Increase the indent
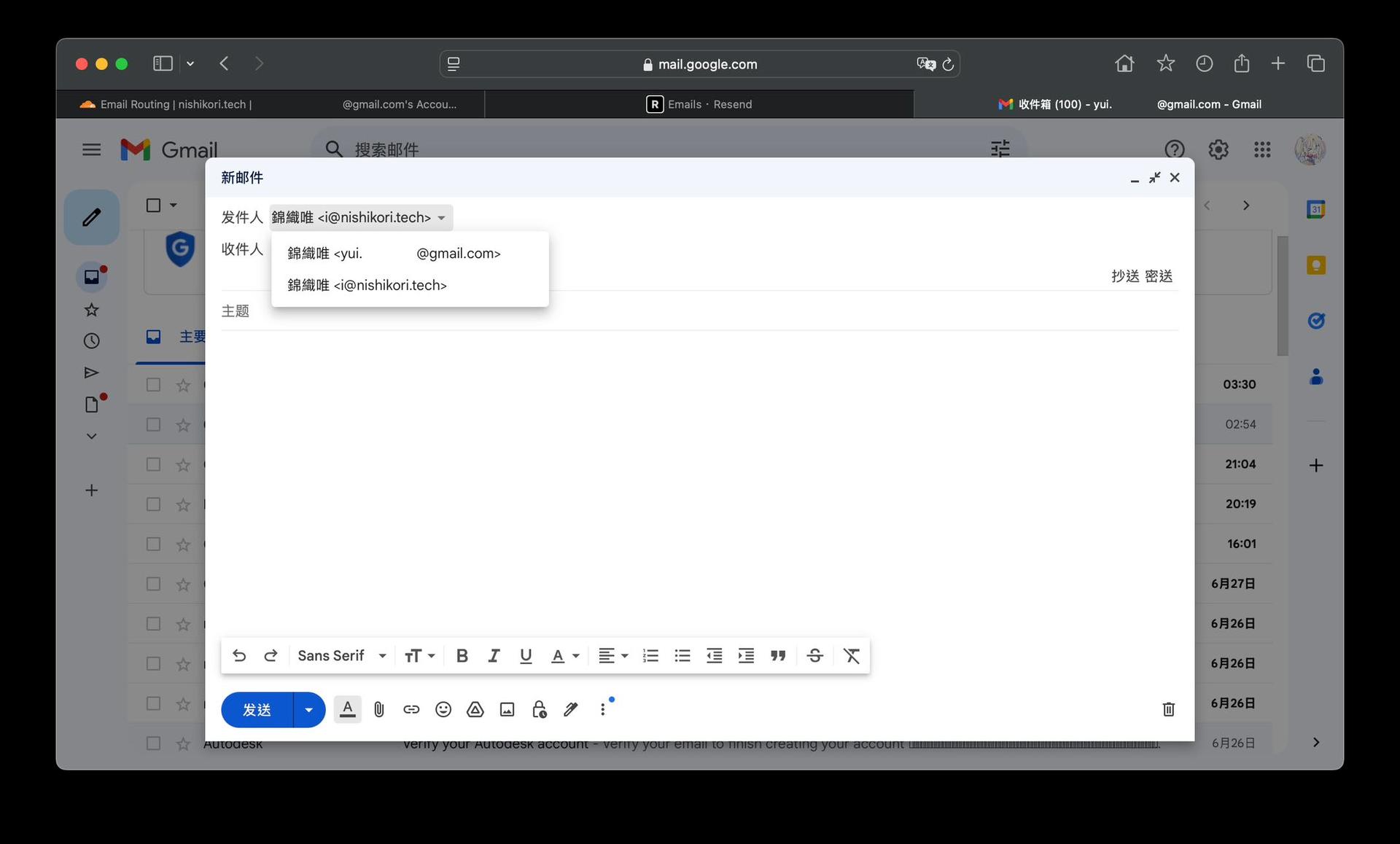Screen dimensions: 1400x844 pos(746,655)
